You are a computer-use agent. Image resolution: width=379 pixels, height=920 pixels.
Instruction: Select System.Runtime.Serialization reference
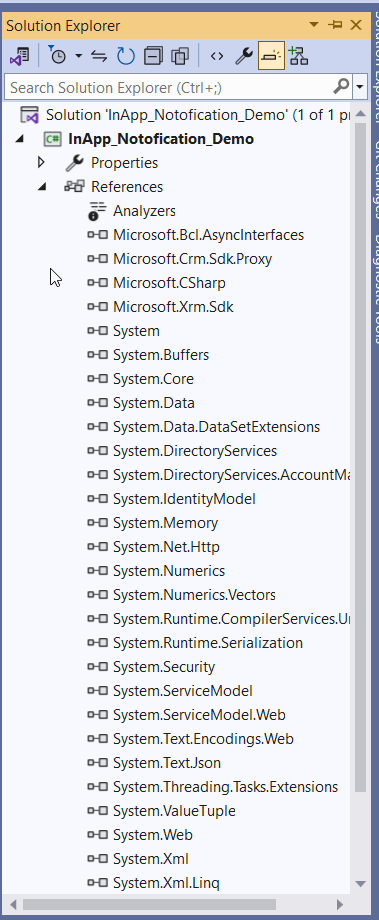pyautogui.click(x=208, y=643)
